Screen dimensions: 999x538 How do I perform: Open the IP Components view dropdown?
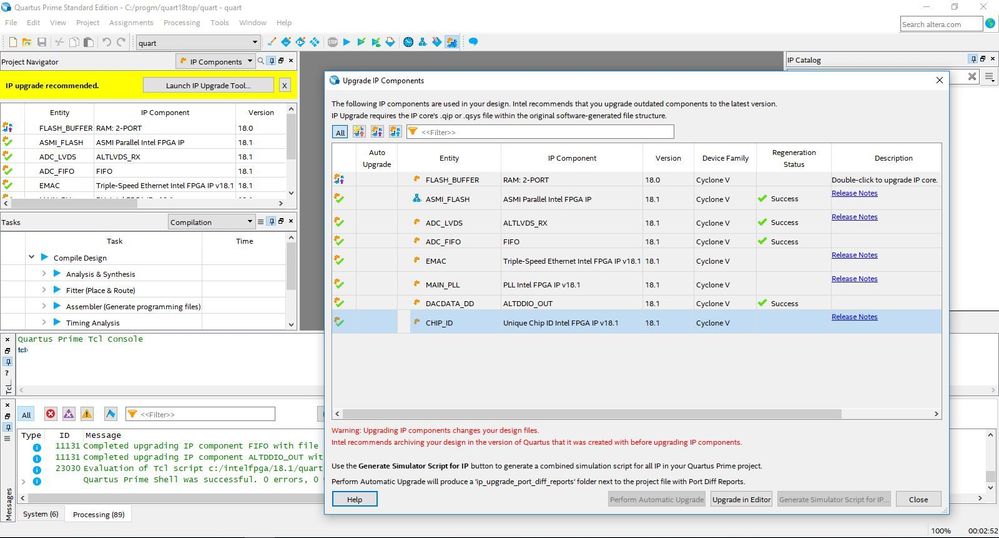pos(215,61)
